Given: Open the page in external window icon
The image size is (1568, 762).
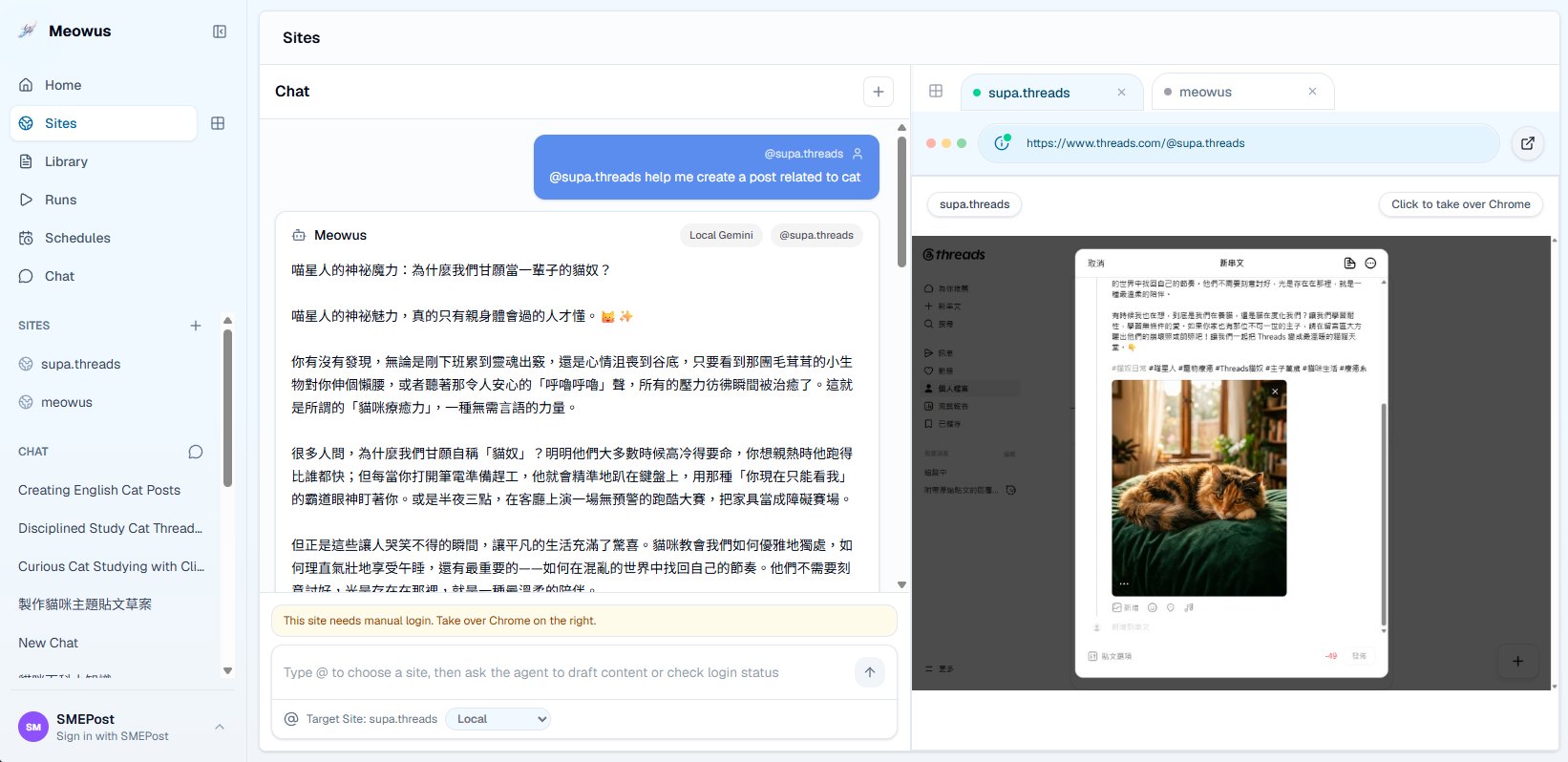Looking at the screenshot, I should (1528, 143).
